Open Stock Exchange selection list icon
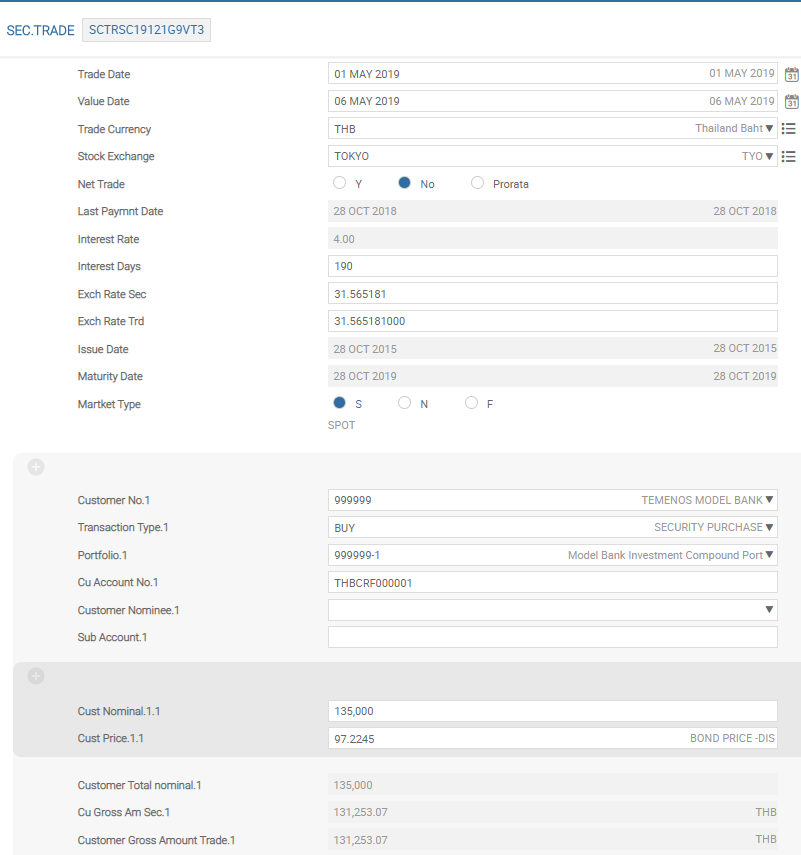The width and height of the screenshot is (801, 855). (x=789, y=156)
